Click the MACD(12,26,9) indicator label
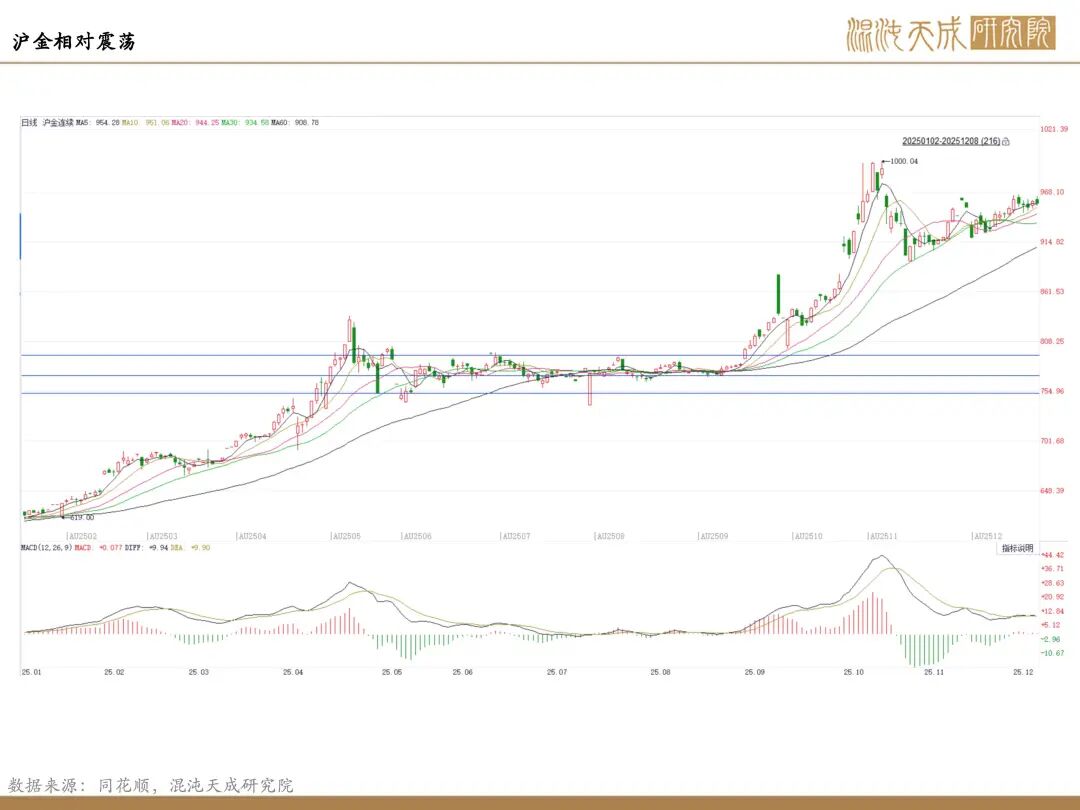Viewport: 1080px width, 810px height. coord(46,548)
